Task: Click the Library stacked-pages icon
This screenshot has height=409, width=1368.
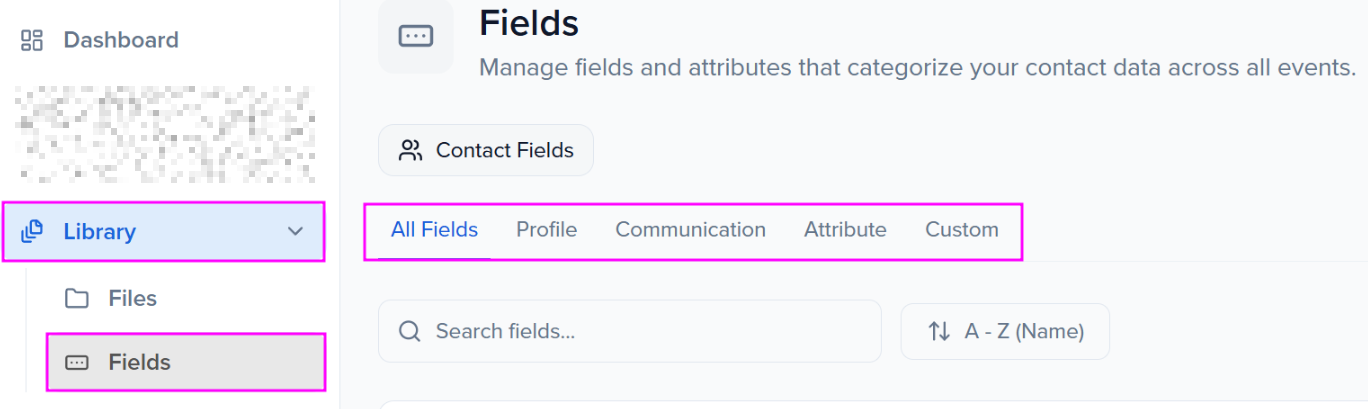Action: tap(32, 231)
